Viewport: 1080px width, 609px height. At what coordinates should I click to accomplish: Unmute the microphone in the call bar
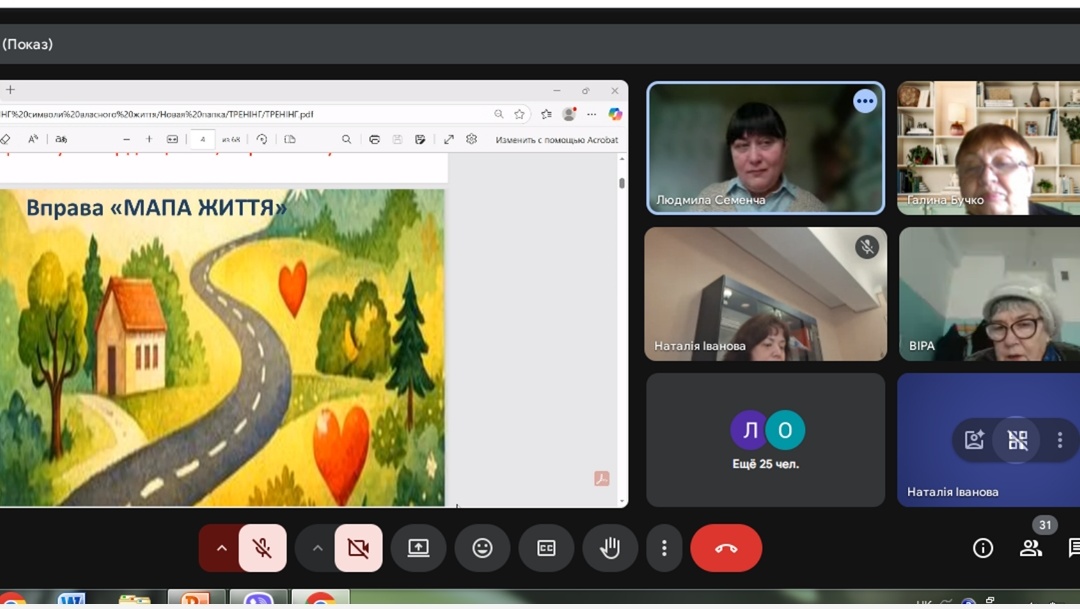click(x=262, y=548)
